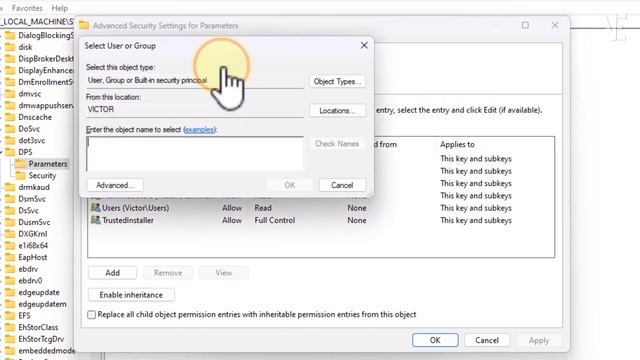The image size is (640, 360).
Task: Click the folder icon beside disk key
Action: click(x=10, y=47)
